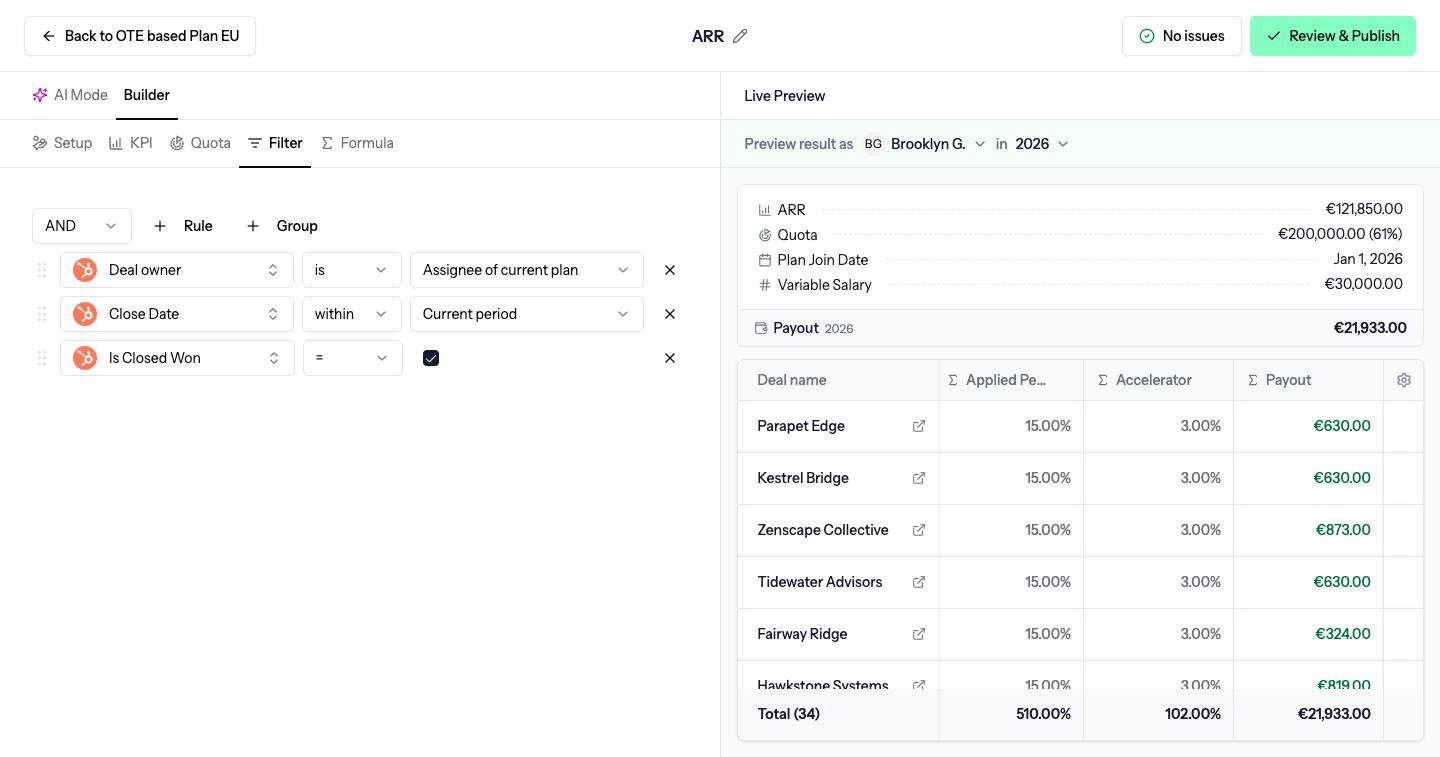
Task: Switch to AI Mode tab
Action: [x=70, y=95]
